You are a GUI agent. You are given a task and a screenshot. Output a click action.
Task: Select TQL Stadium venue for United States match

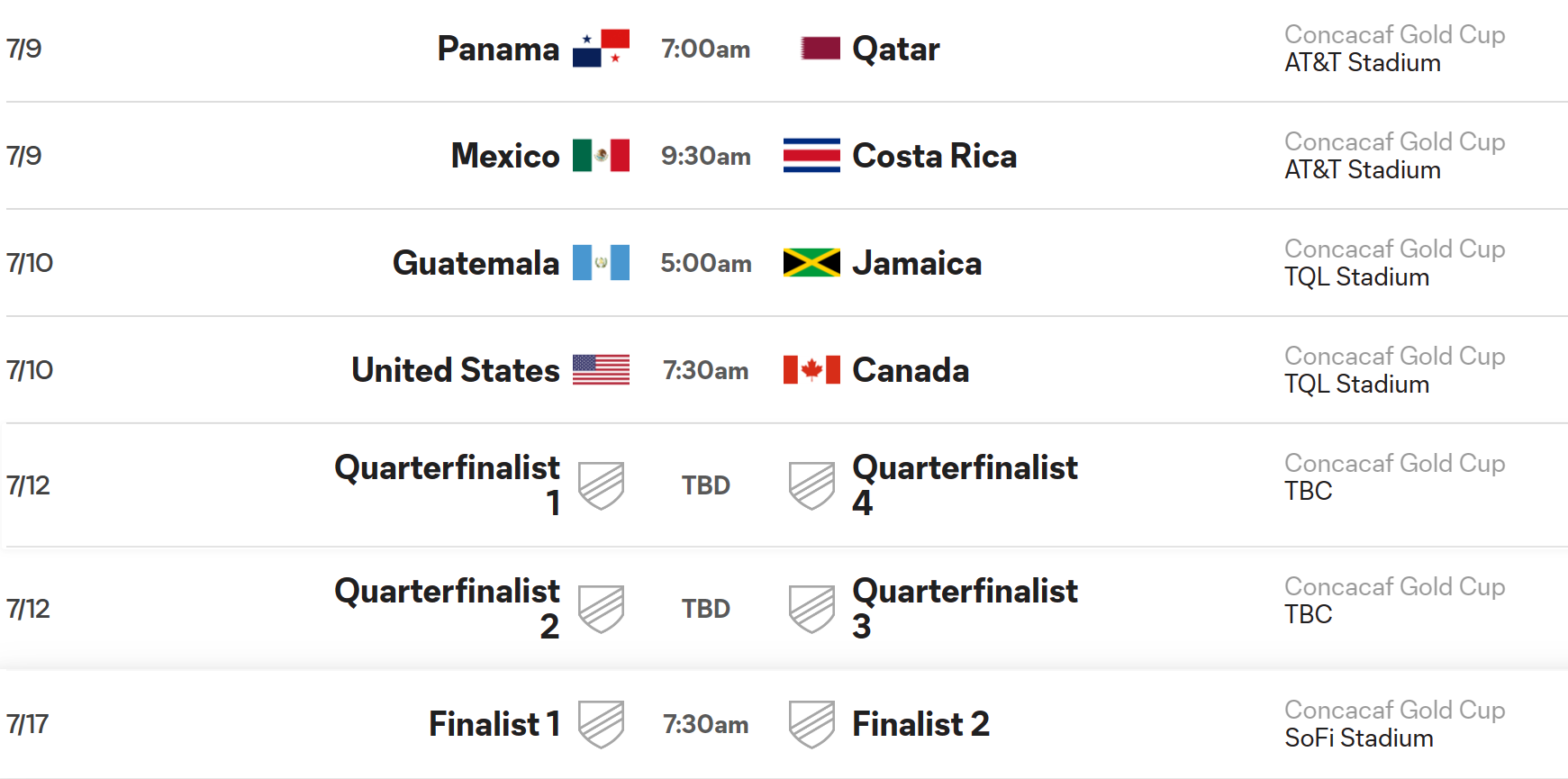tap(1356, 385)
